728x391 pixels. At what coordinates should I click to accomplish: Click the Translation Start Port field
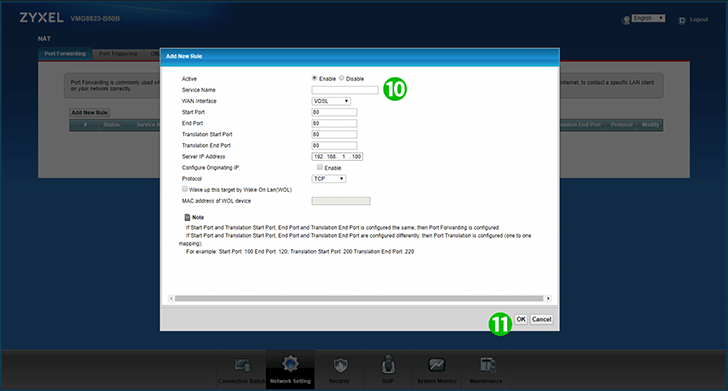[x=334, y=134]
